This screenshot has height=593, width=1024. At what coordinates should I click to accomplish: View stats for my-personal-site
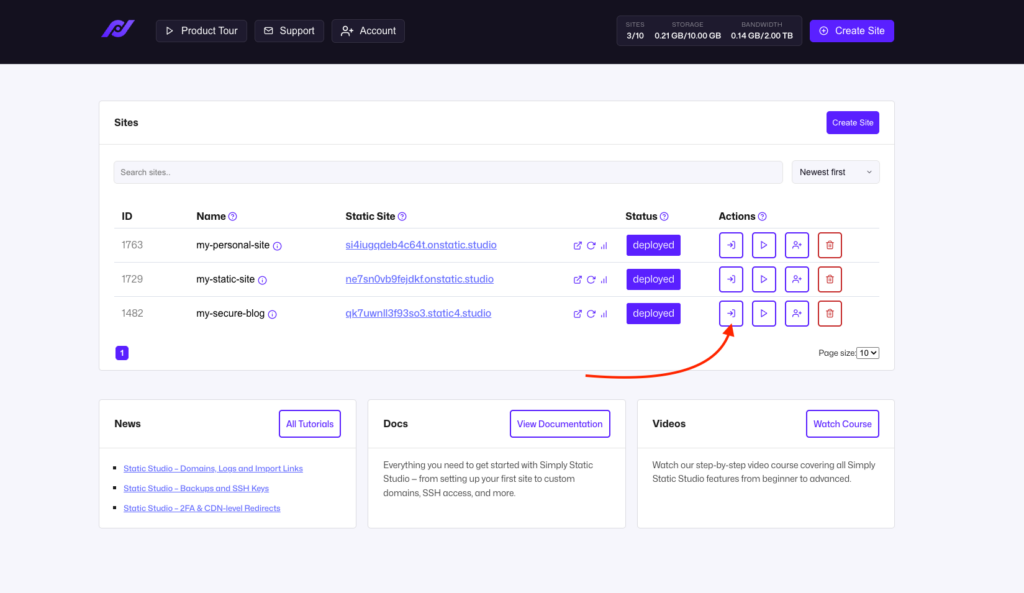pos(604,246)
